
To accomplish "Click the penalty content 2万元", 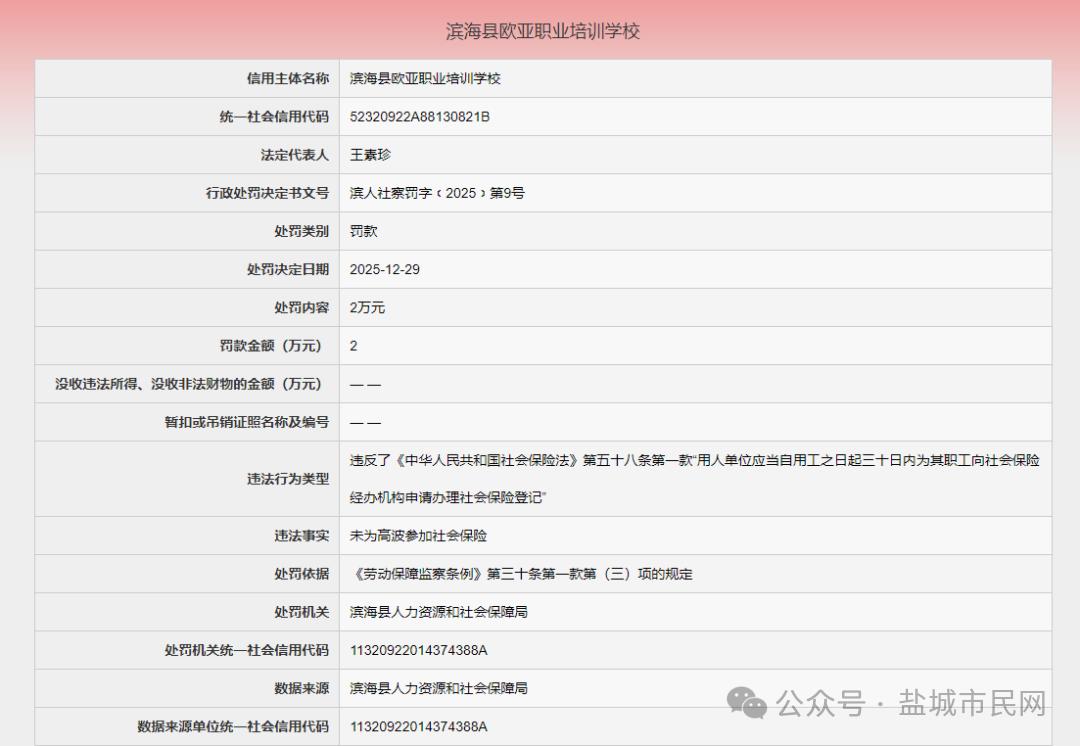I will tap(367, 308).
